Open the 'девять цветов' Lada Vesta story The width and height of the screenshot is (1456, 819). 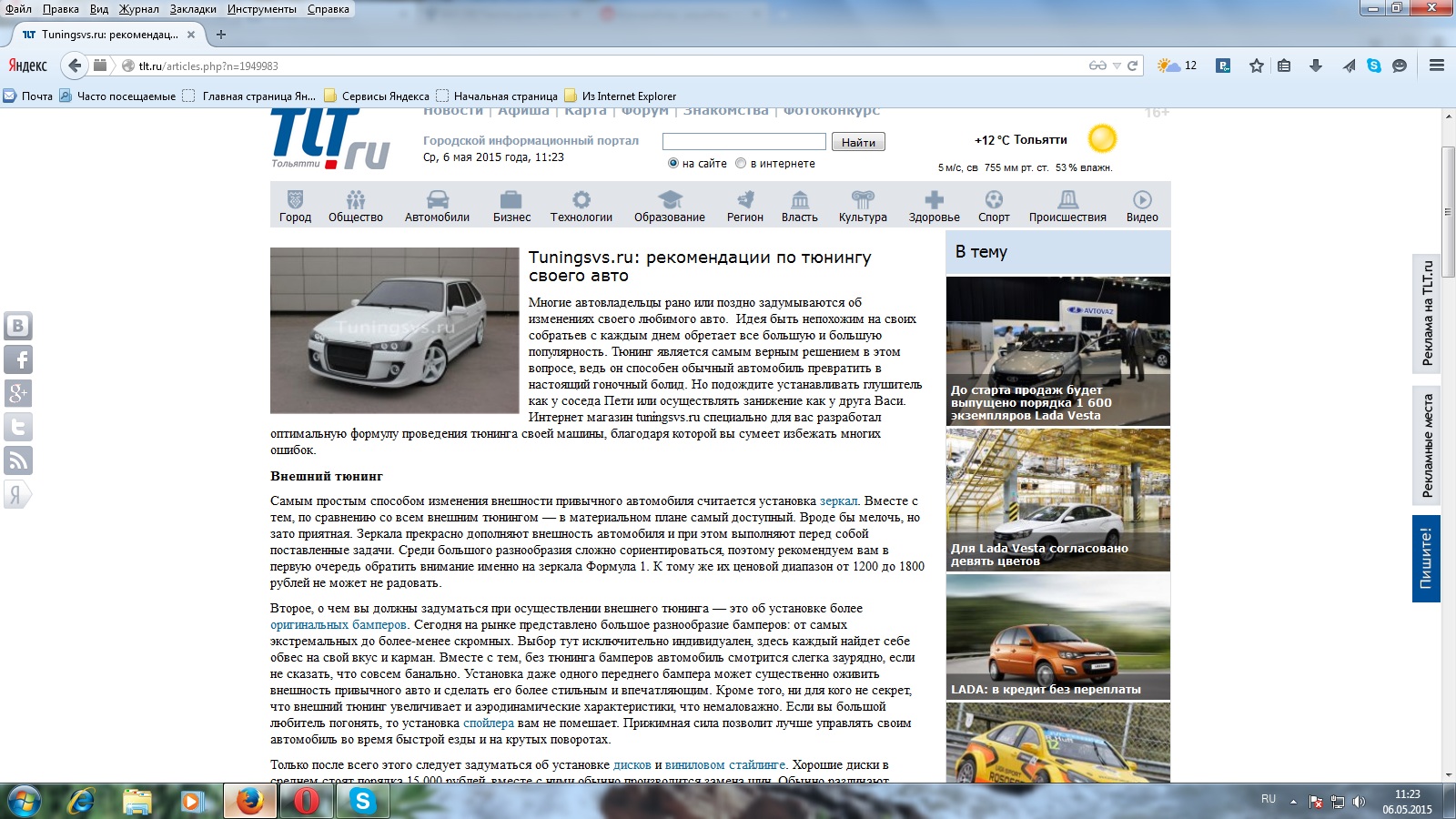[1058, 500]
